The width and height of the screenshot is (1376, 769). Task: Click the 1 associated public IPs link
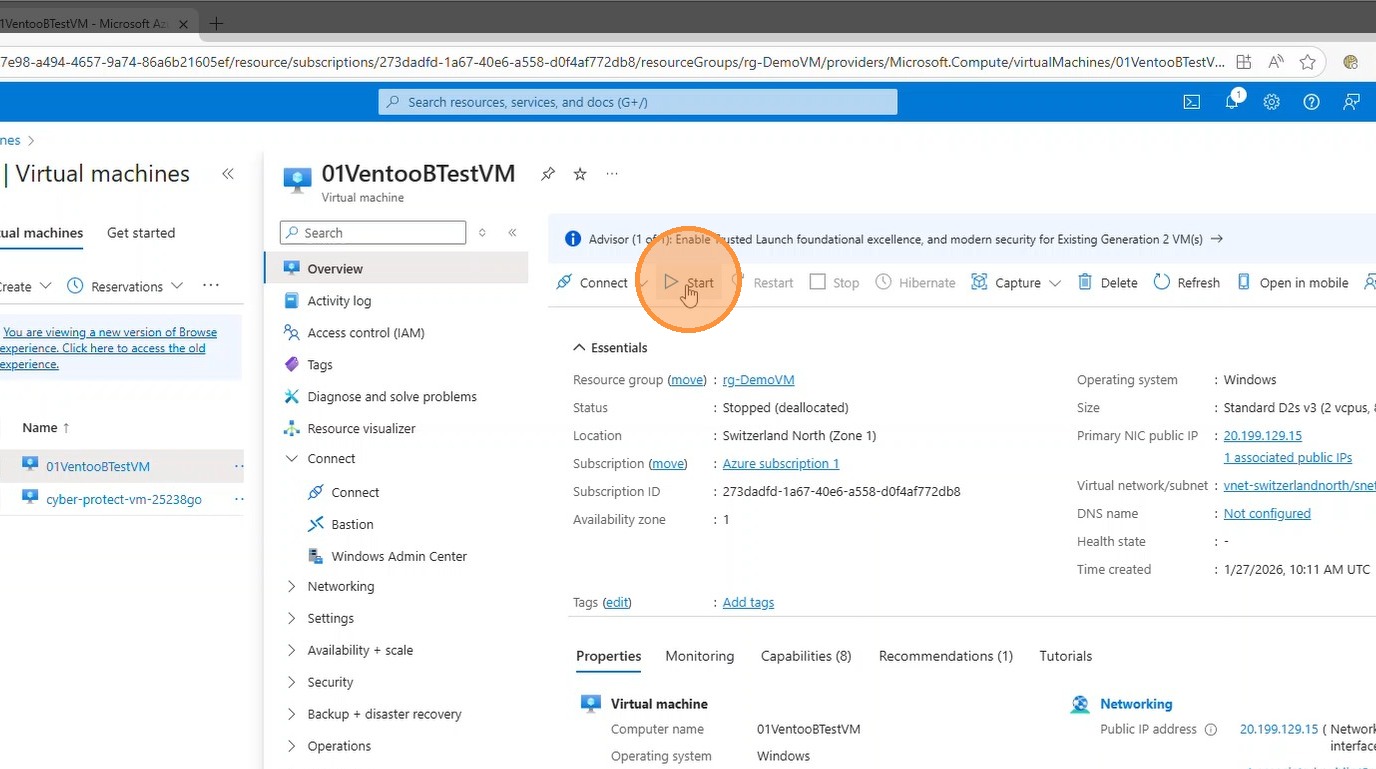[1288, 458]
